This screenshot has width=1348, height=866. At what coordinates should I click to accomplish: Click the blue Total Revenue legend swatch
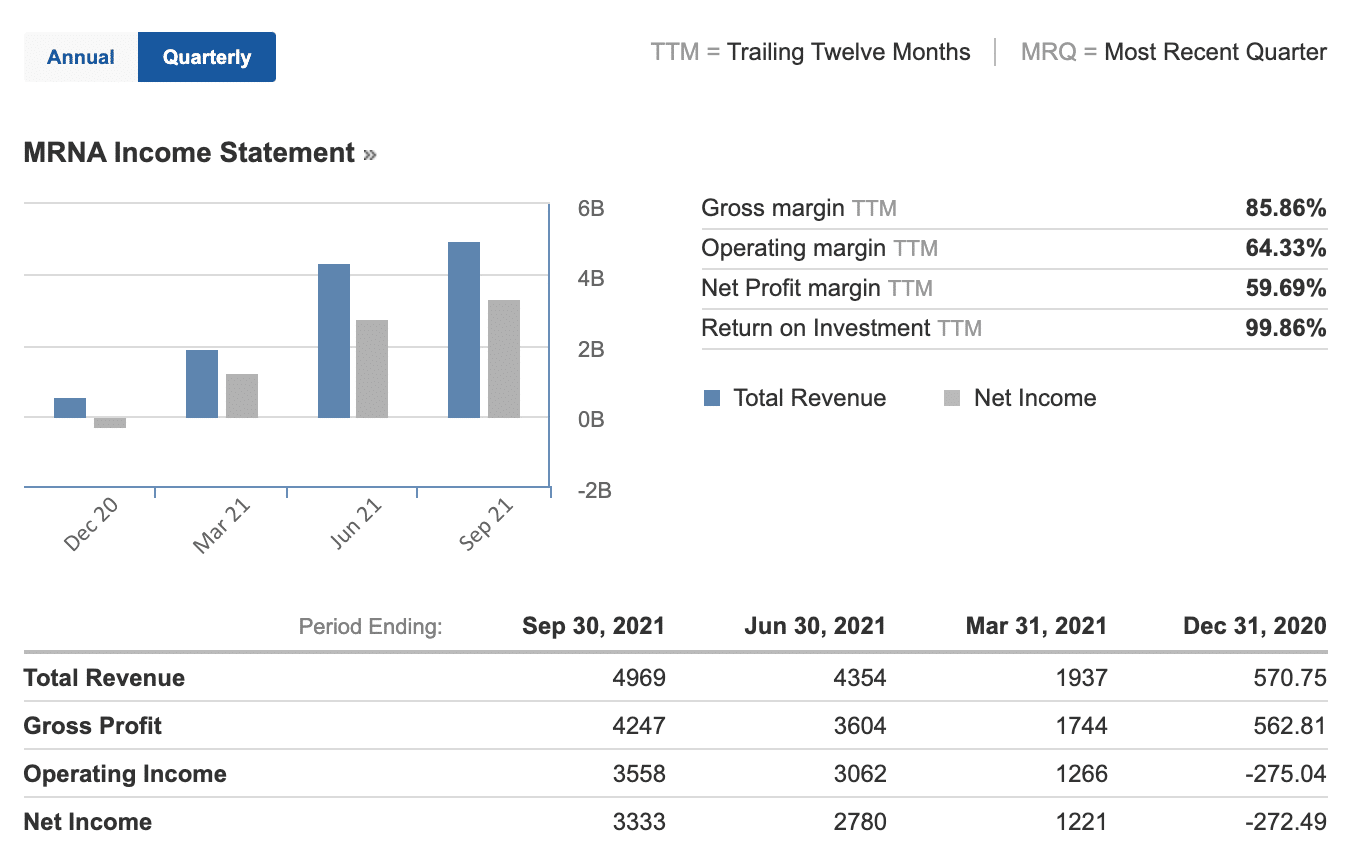[712, 398]
